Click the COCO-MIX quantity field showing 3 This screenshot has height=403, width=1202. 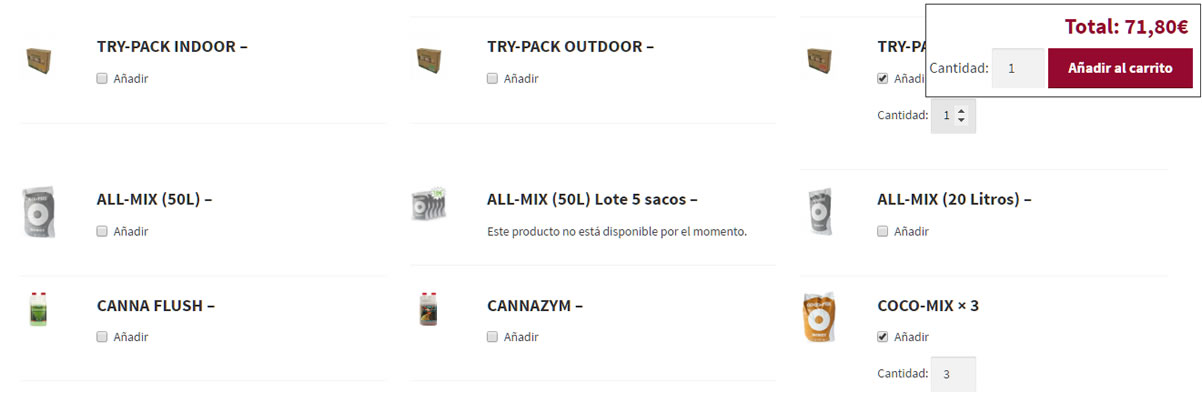point(953,374)
